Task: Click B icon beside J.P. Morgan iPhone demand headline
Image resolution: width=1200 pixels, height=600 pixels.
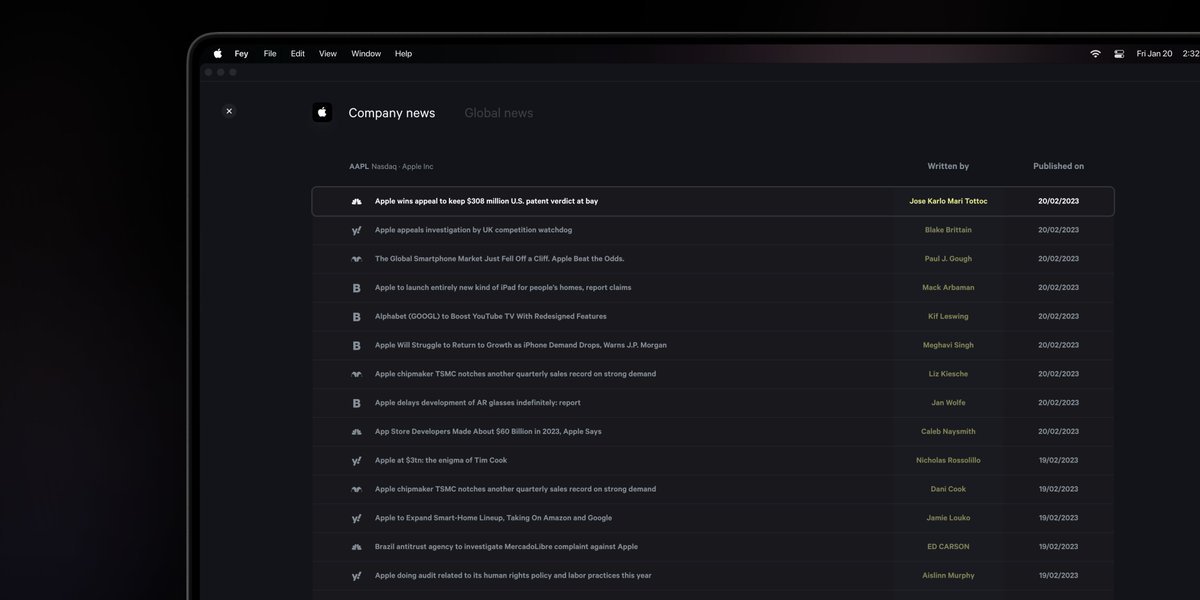Action: click(356, 346)
